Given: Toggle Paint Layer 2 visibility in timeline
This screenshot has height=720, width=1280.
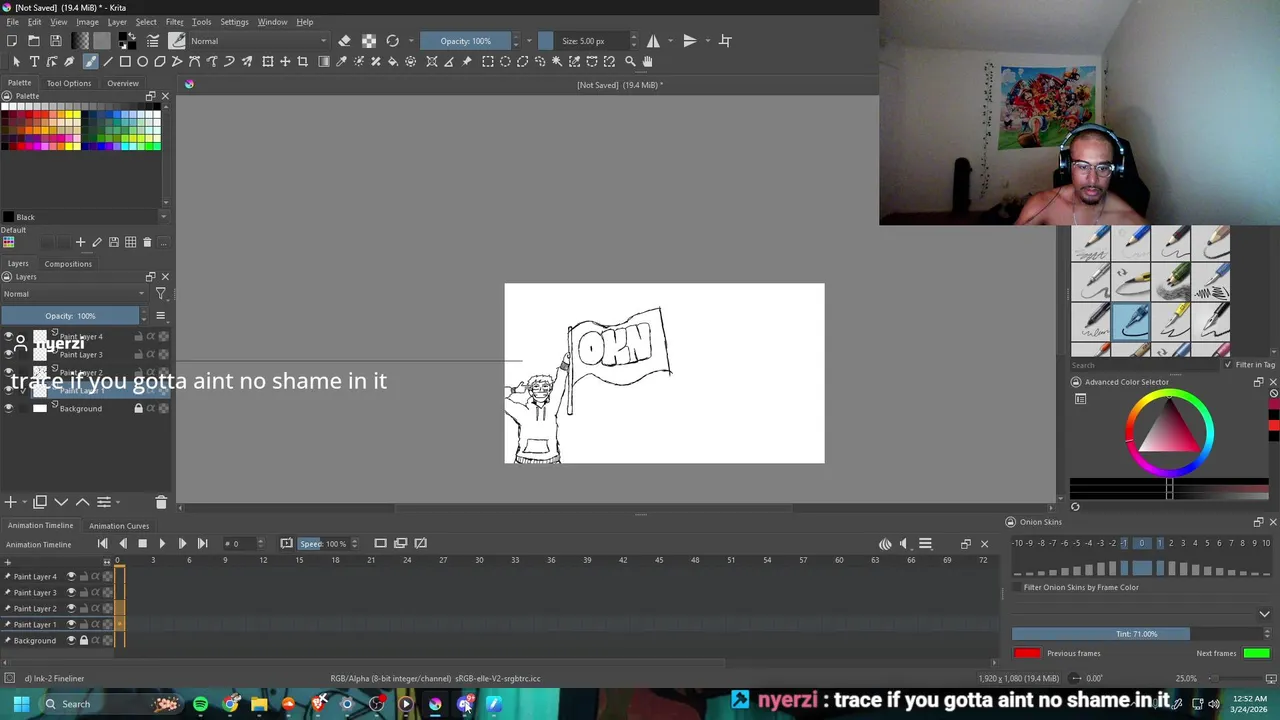Looking at the screenshot, I should pyautogui.click(x=71, y=608).
